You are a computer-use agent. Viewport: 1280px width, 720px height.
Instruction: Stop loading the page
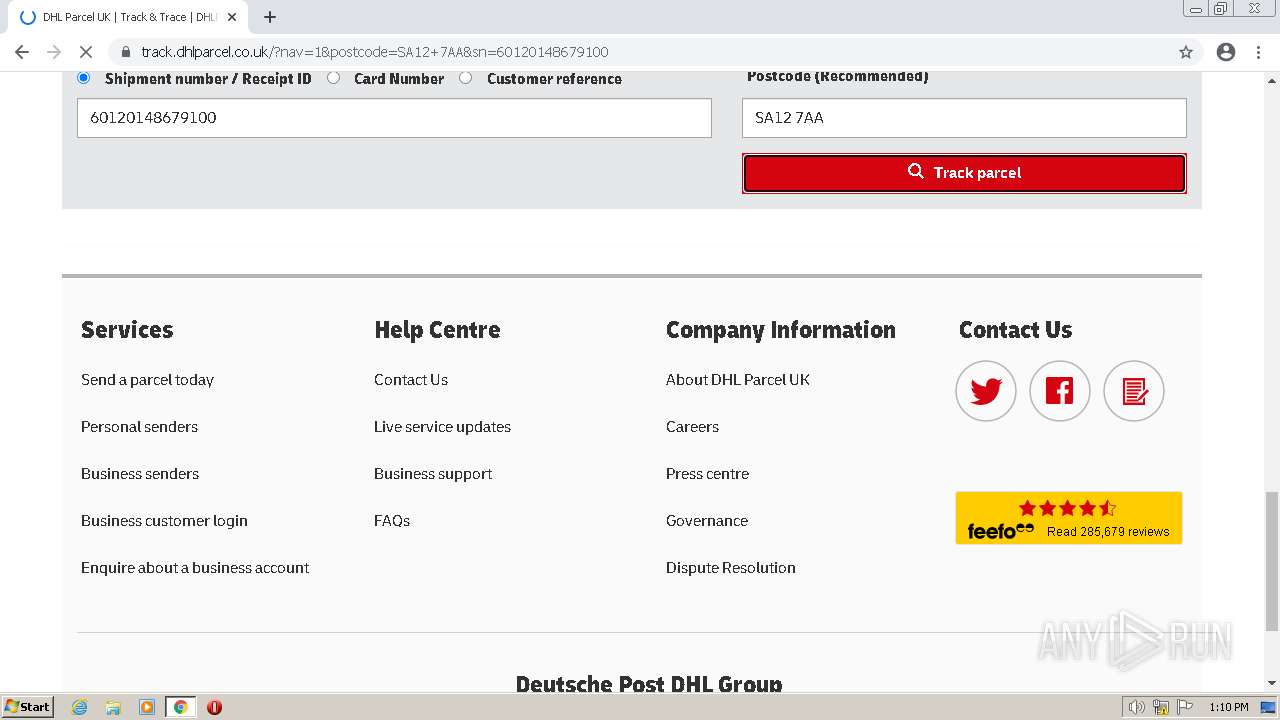[x=86, y=52]
